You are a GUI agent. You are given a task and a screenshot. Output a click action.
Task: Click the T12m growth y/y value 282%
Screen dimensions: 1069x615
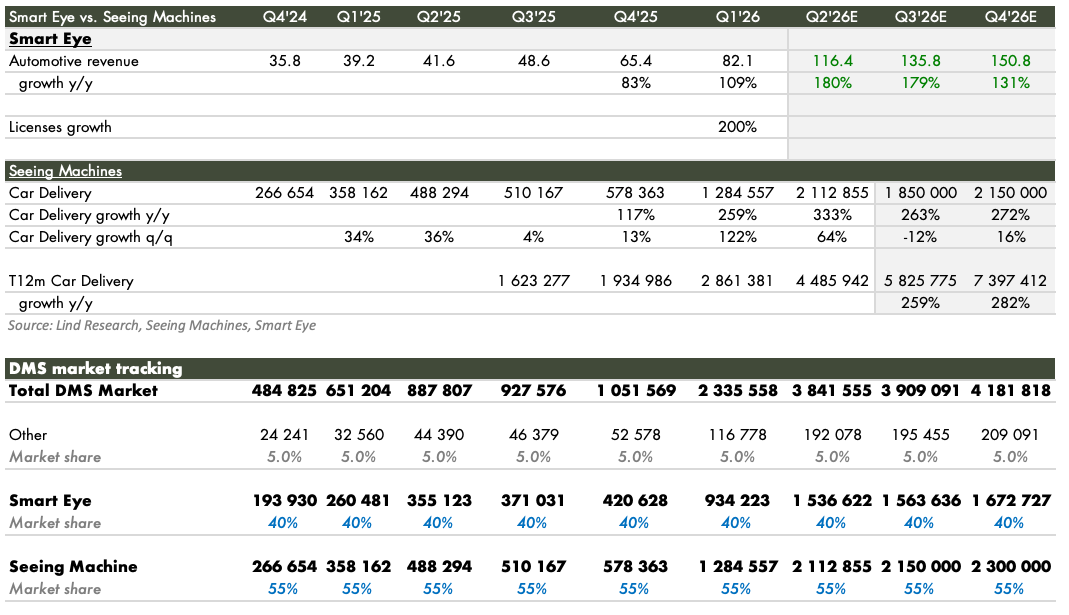coord(1010,303)
